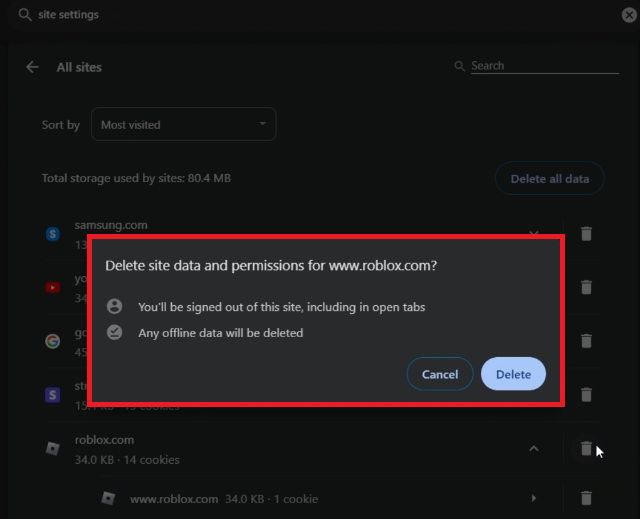Expand the samsung.com row chevron
Image resolution: width=640 pixels, height=519 pixels.
[534, 233]
